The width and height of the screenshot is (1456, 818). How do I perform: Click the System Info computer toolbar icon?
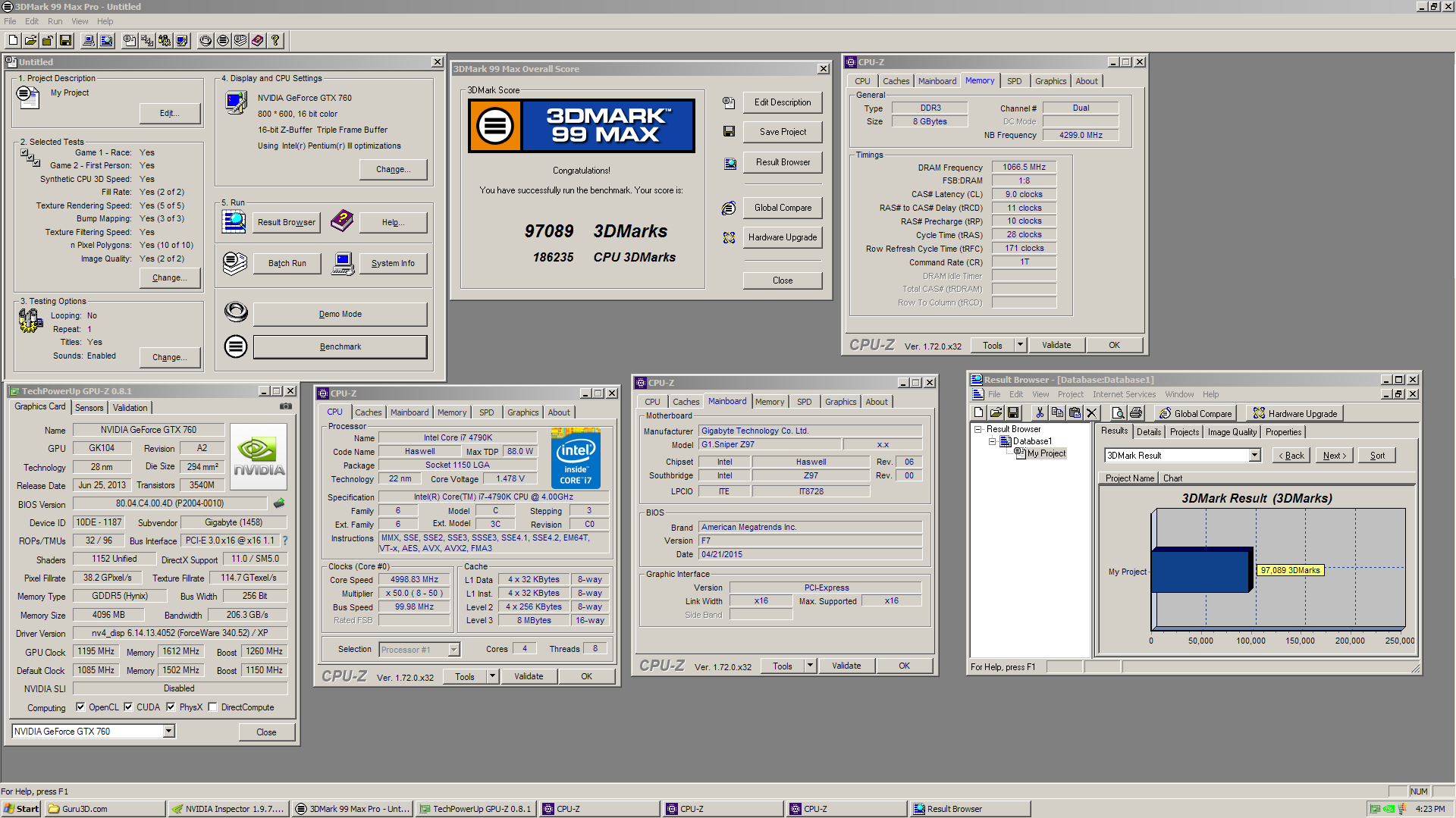click(89, 41)
